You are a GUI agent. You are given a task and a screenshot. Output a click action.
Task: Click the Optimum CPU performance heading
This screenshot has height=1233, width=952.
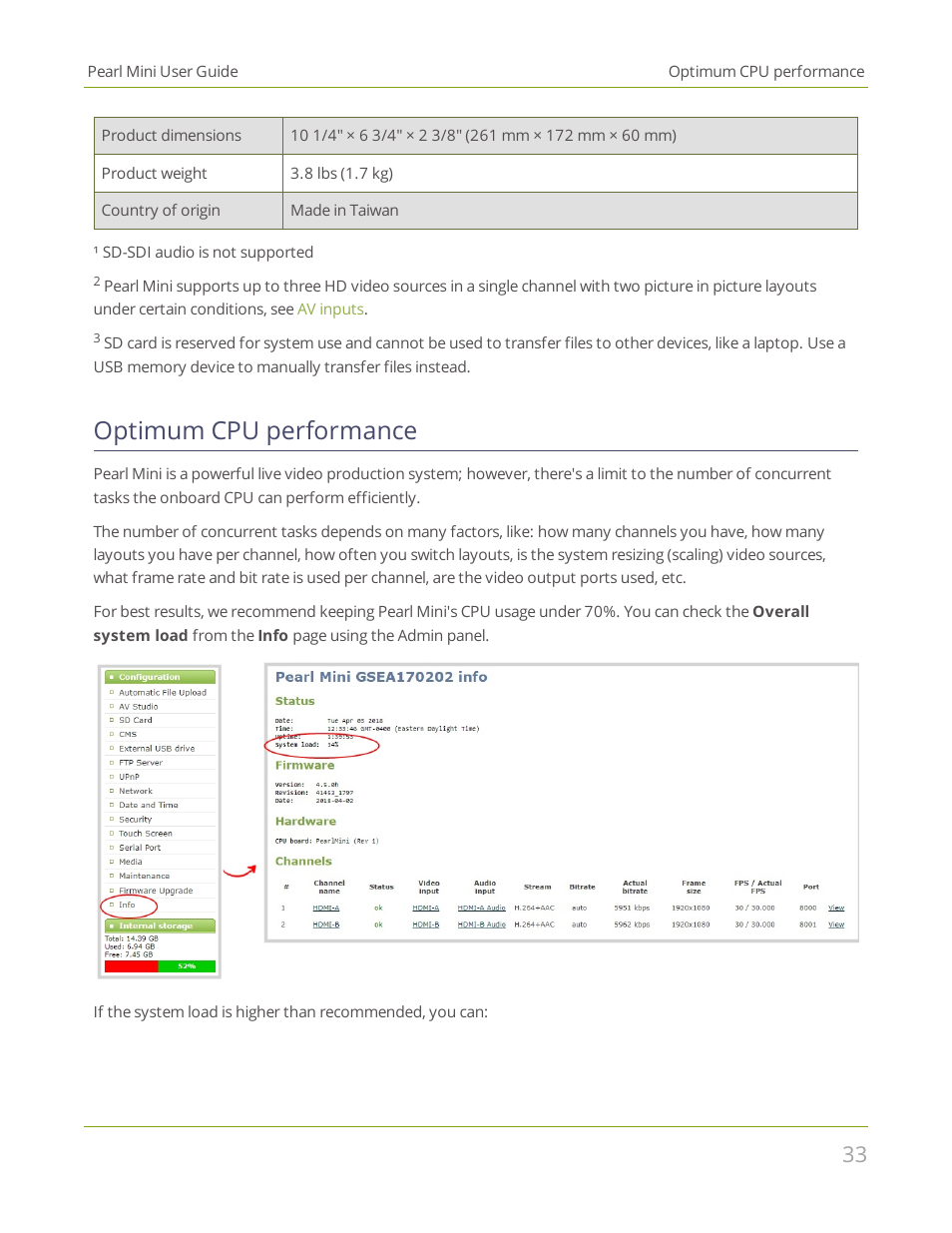pyautogui.click(x=255, y=430)
